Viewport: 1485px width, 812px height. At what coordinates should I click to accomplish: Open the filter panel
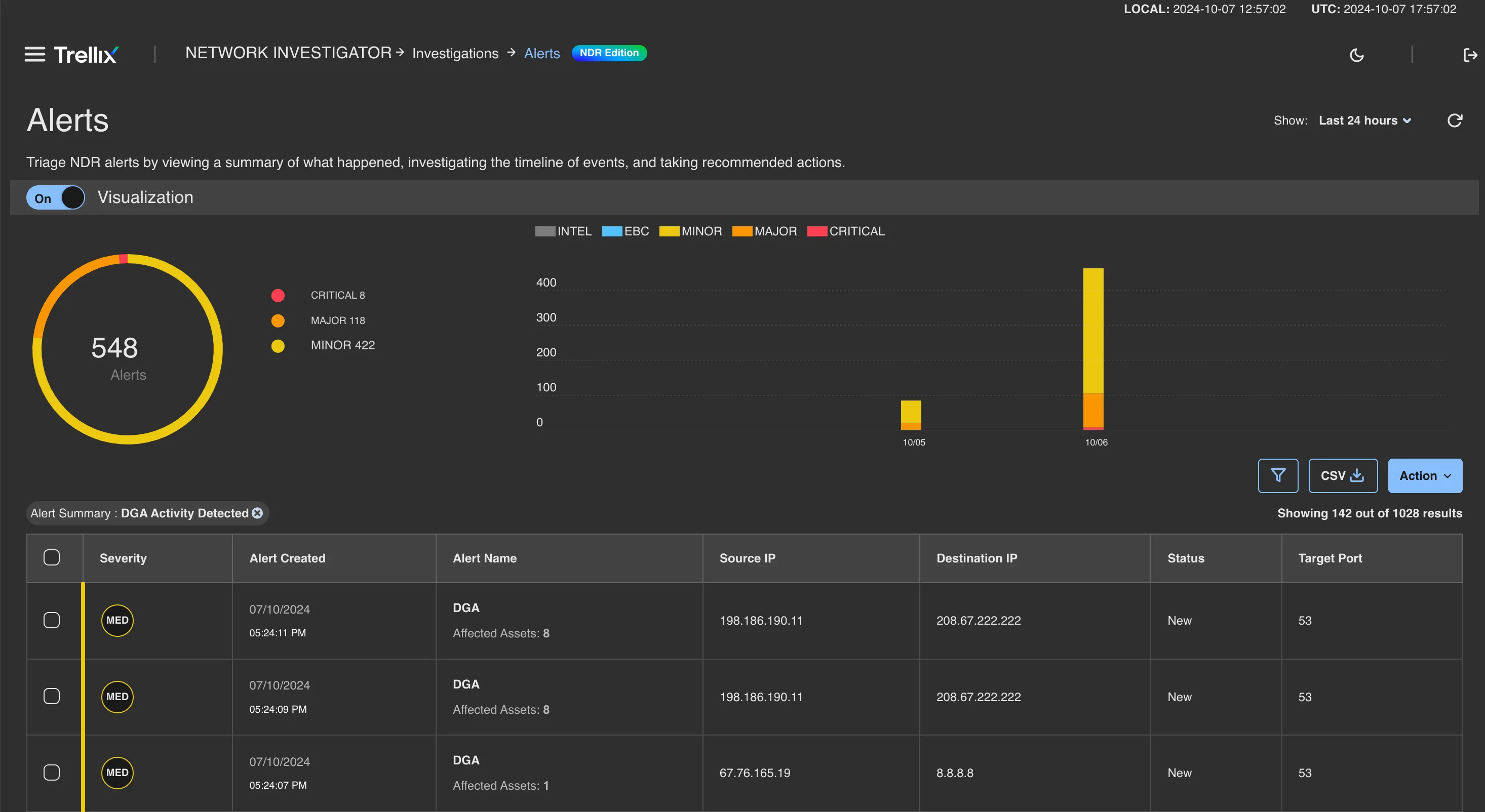pyautogui.click(x=1278, y=475)
